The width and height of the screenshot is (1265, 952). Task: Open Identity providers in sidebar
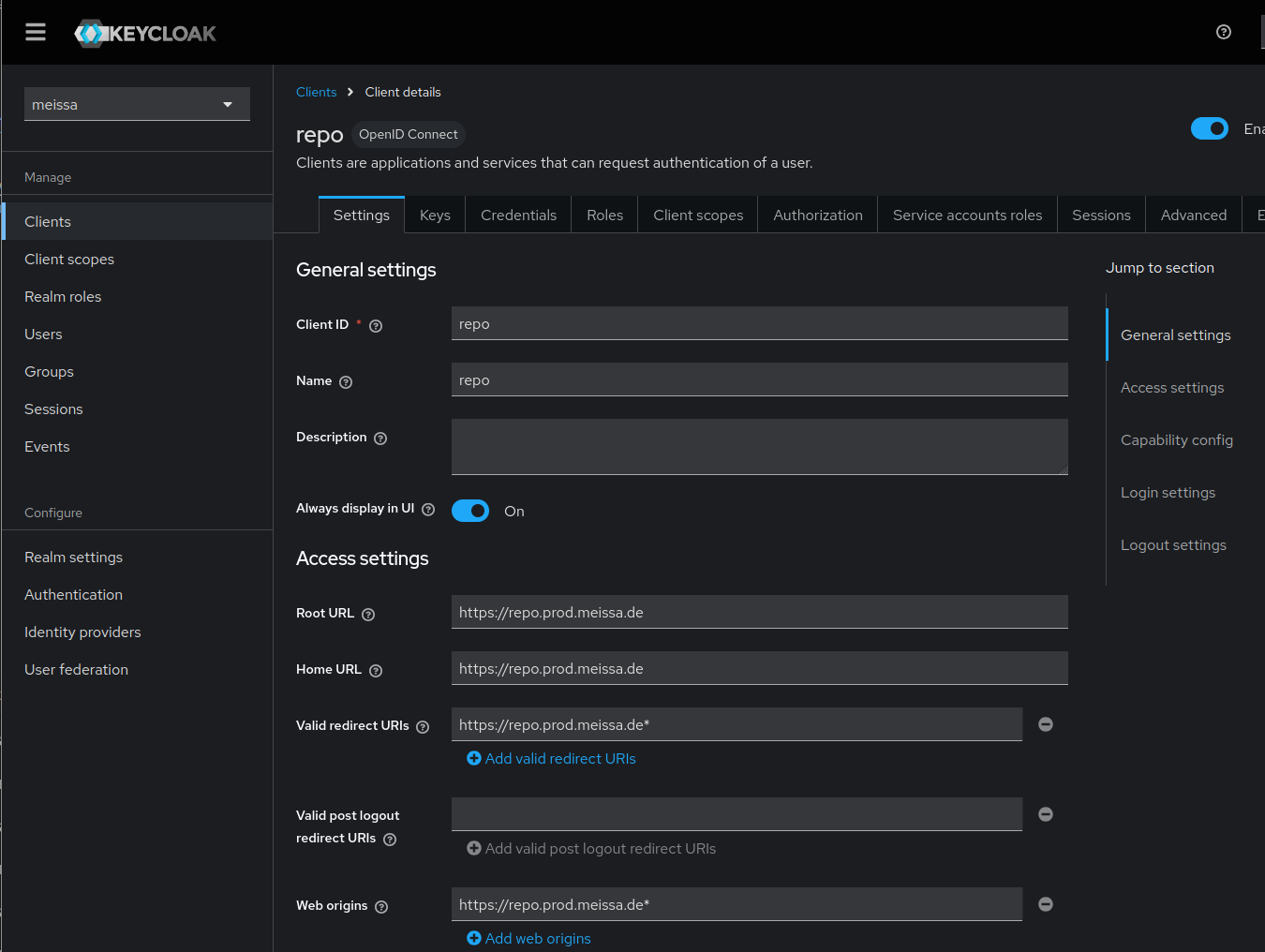pyautogui.click(x=82, y=632)
